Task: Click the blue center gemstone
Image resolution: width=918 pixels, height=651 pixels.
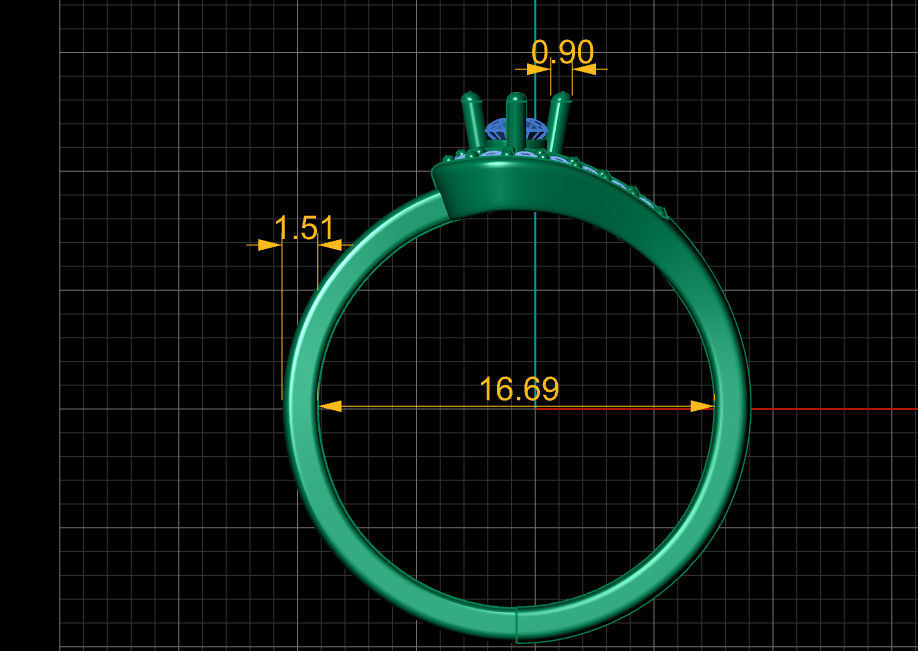Action: [516, 129]
